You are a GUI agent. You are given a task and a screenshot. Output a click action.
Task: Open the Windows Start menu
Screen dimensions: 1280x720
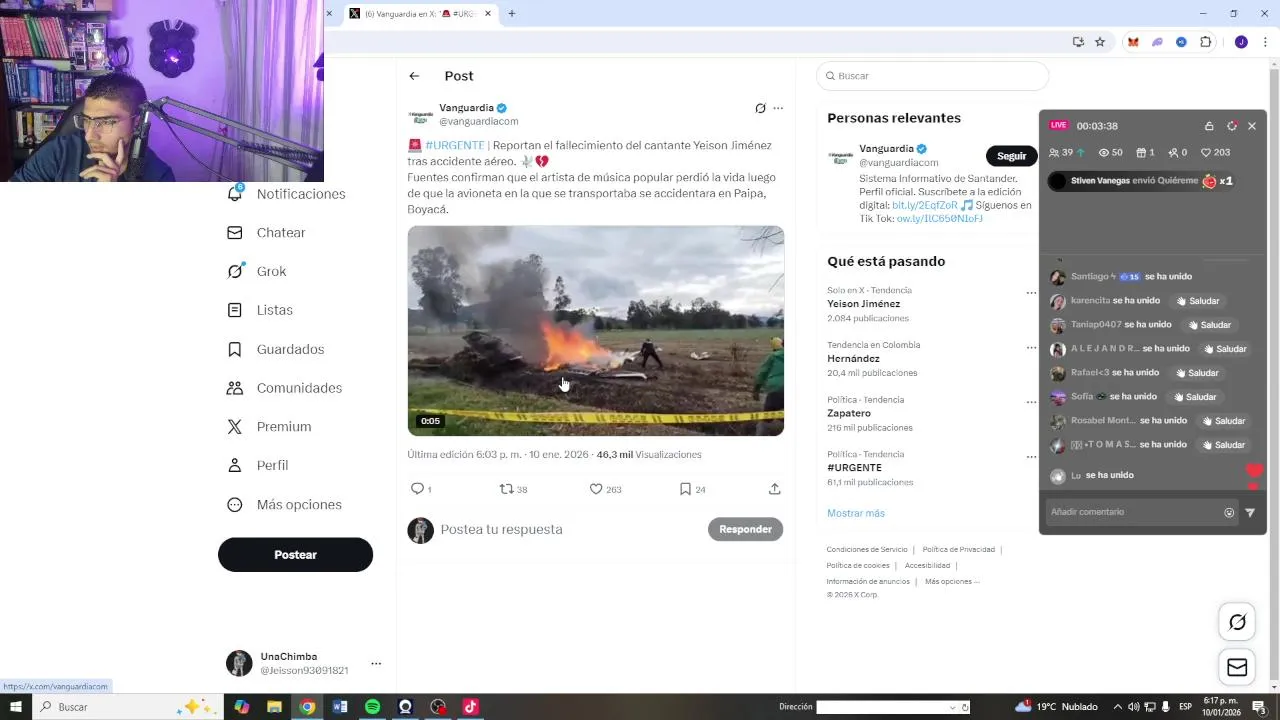click(x=16, y=707)
